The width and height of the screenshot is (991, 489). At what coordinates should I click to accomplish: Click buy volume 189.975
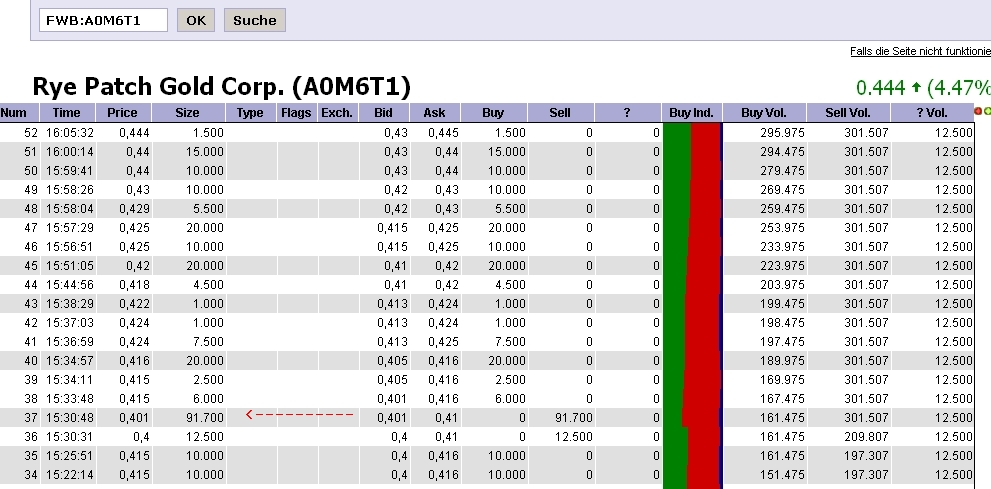coord(782,360)
